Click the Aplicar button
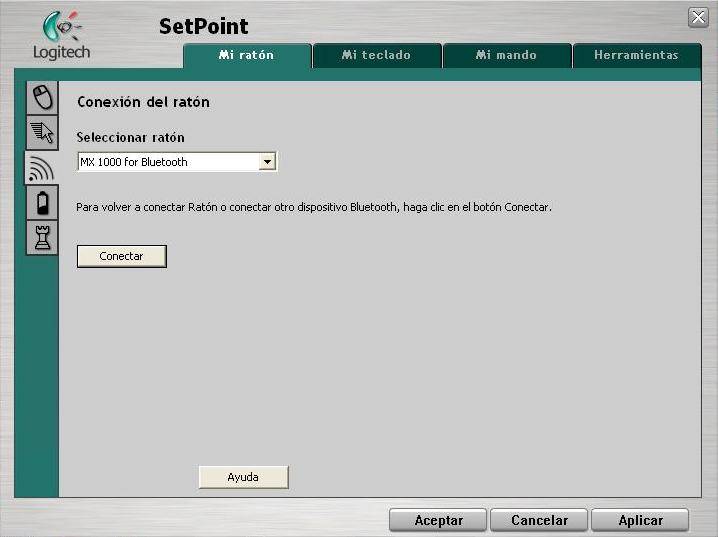718x537 pixels. pyautogui.click(x=640, y=520)
